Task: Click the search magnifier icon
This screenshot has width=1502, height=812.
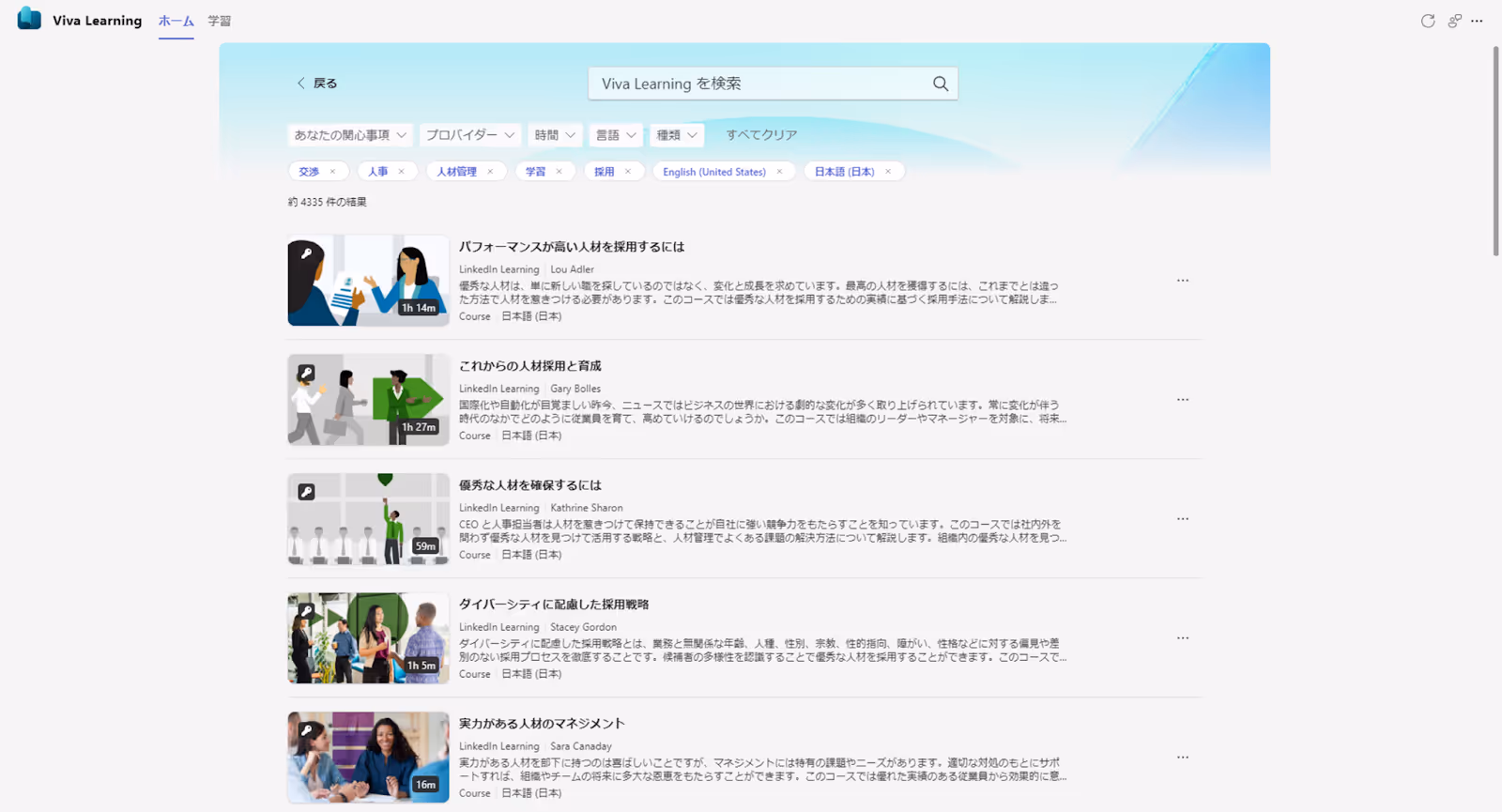Action: click(x=940, y=84)
